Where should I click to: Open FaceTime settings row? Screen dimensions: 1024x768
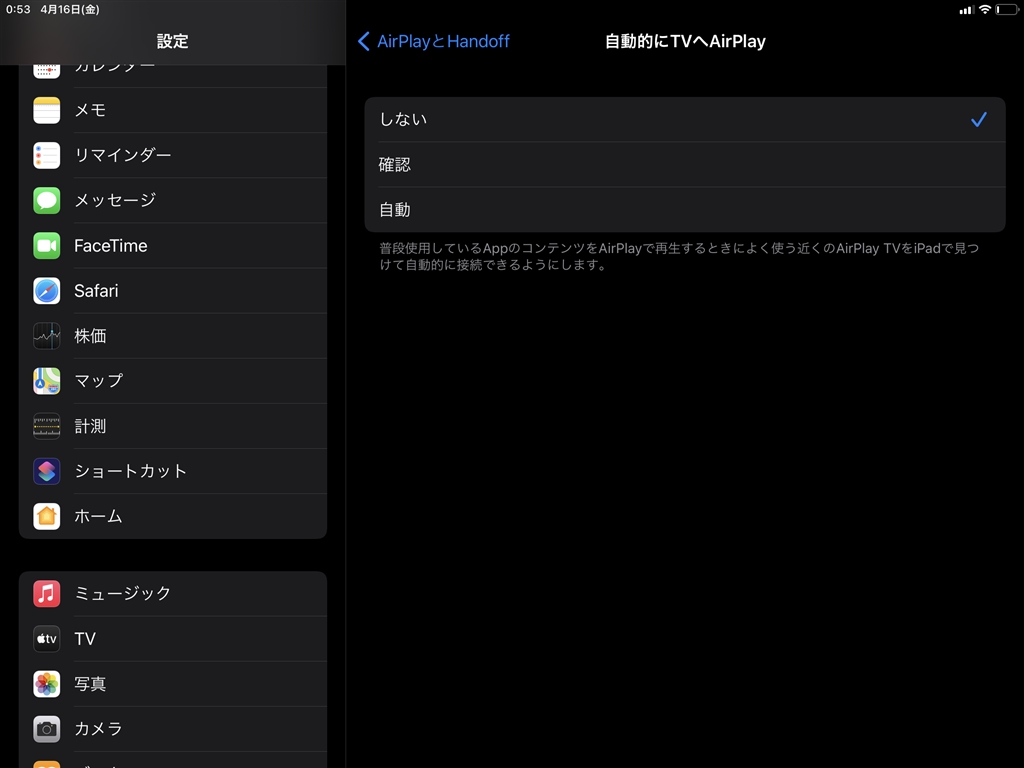coord(173,246)
